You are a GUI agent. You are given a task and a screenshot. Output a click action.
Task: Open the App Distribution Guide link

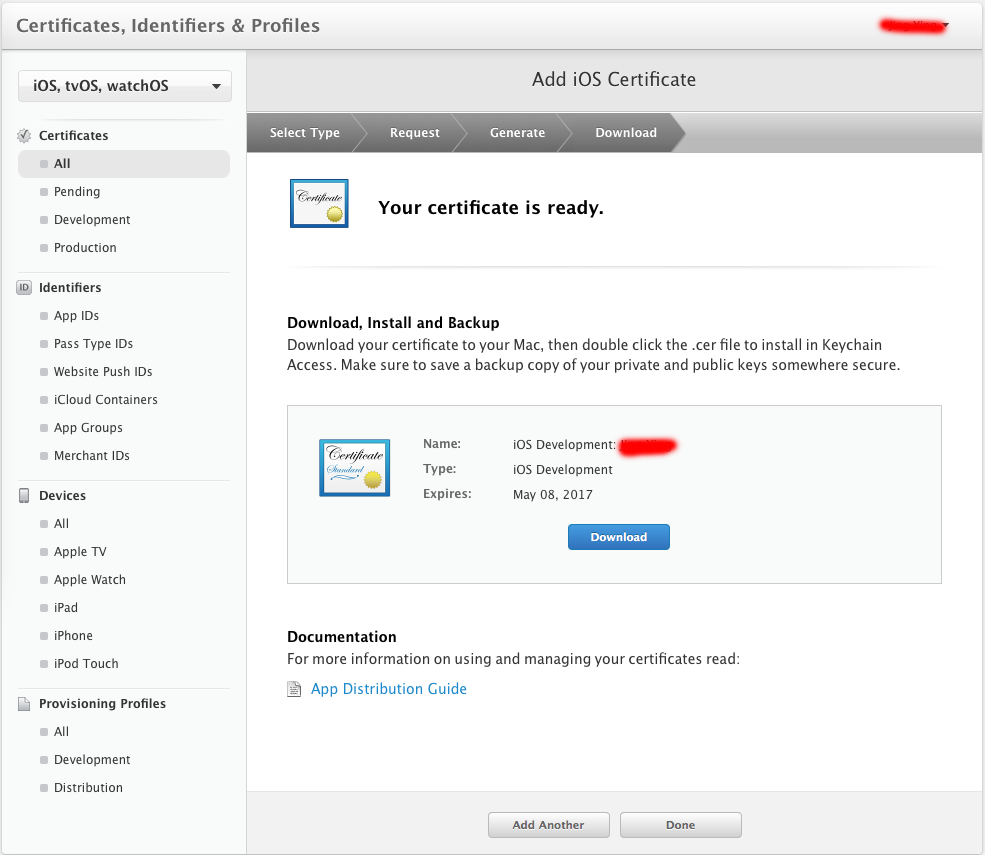[x=388, y=689]
